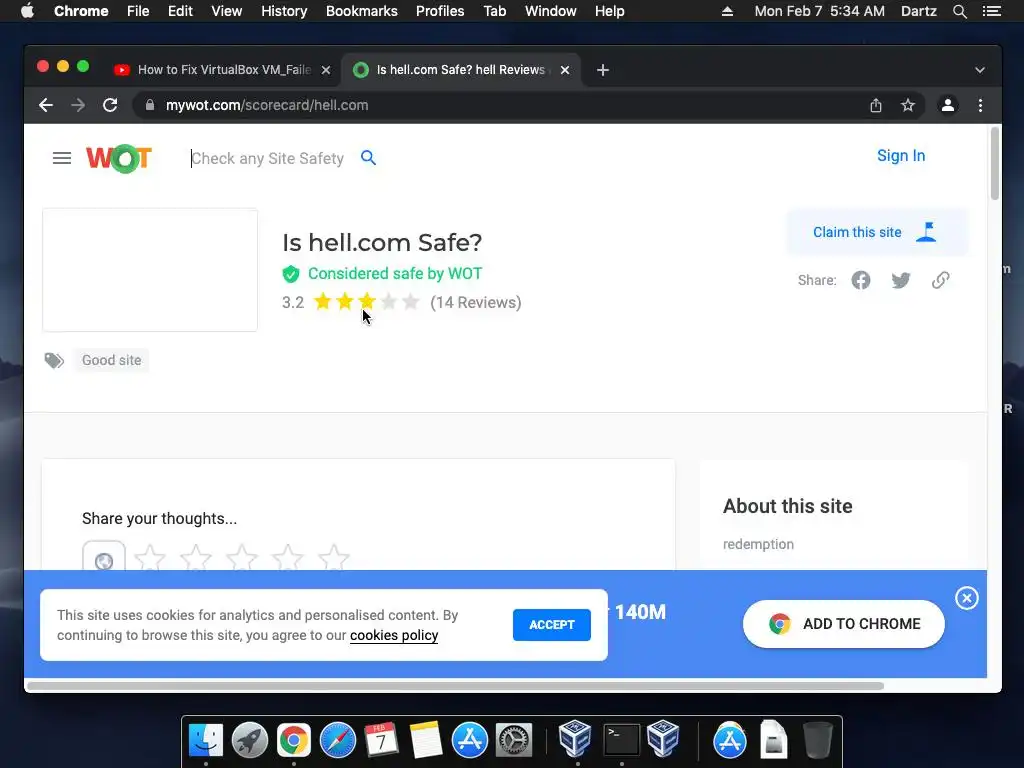Viewport: 1024px width, 768px height.
Task: Open the File menu
Action: [x=138, y=11]
